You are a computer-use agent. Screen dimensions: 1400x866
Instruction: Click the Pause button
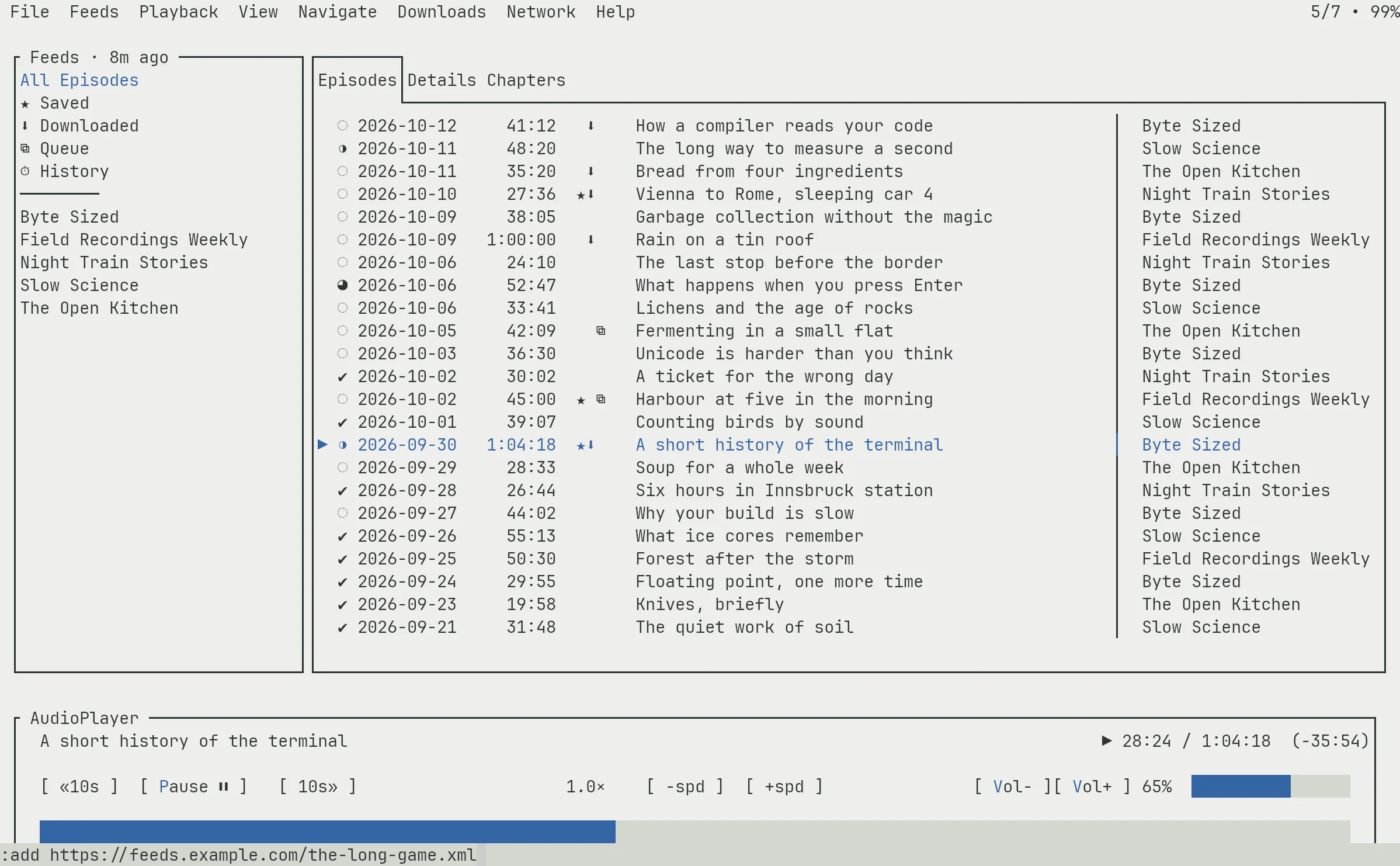[194, 787]
